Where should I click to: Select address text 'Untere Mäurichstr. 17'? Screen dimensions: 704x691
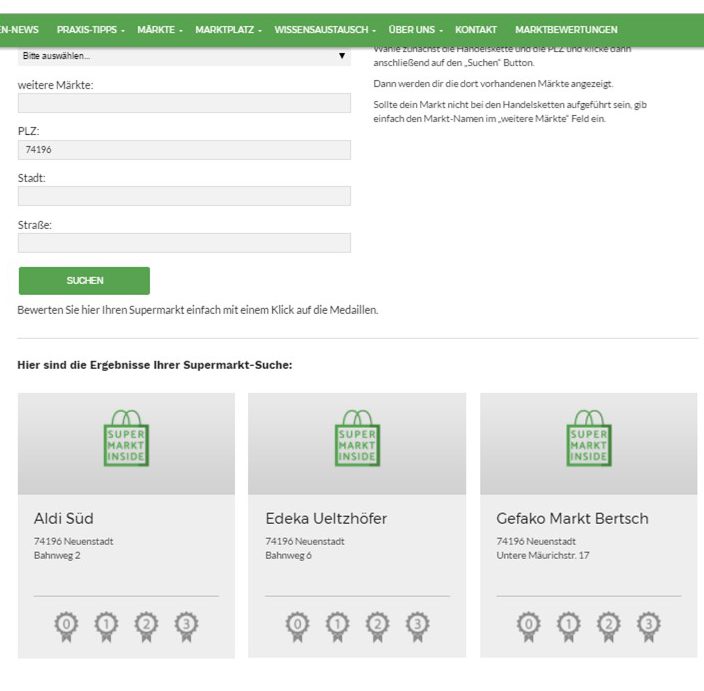point(543,555)
